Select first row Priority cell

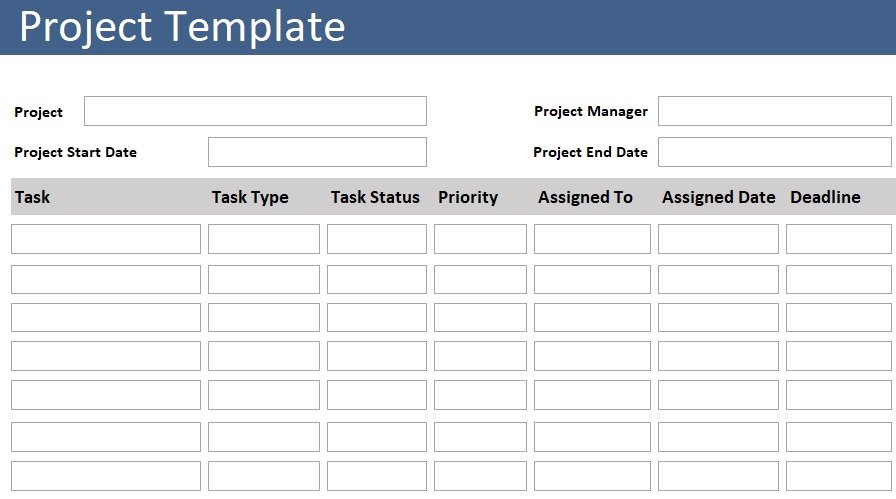click(x=480, y=239)
